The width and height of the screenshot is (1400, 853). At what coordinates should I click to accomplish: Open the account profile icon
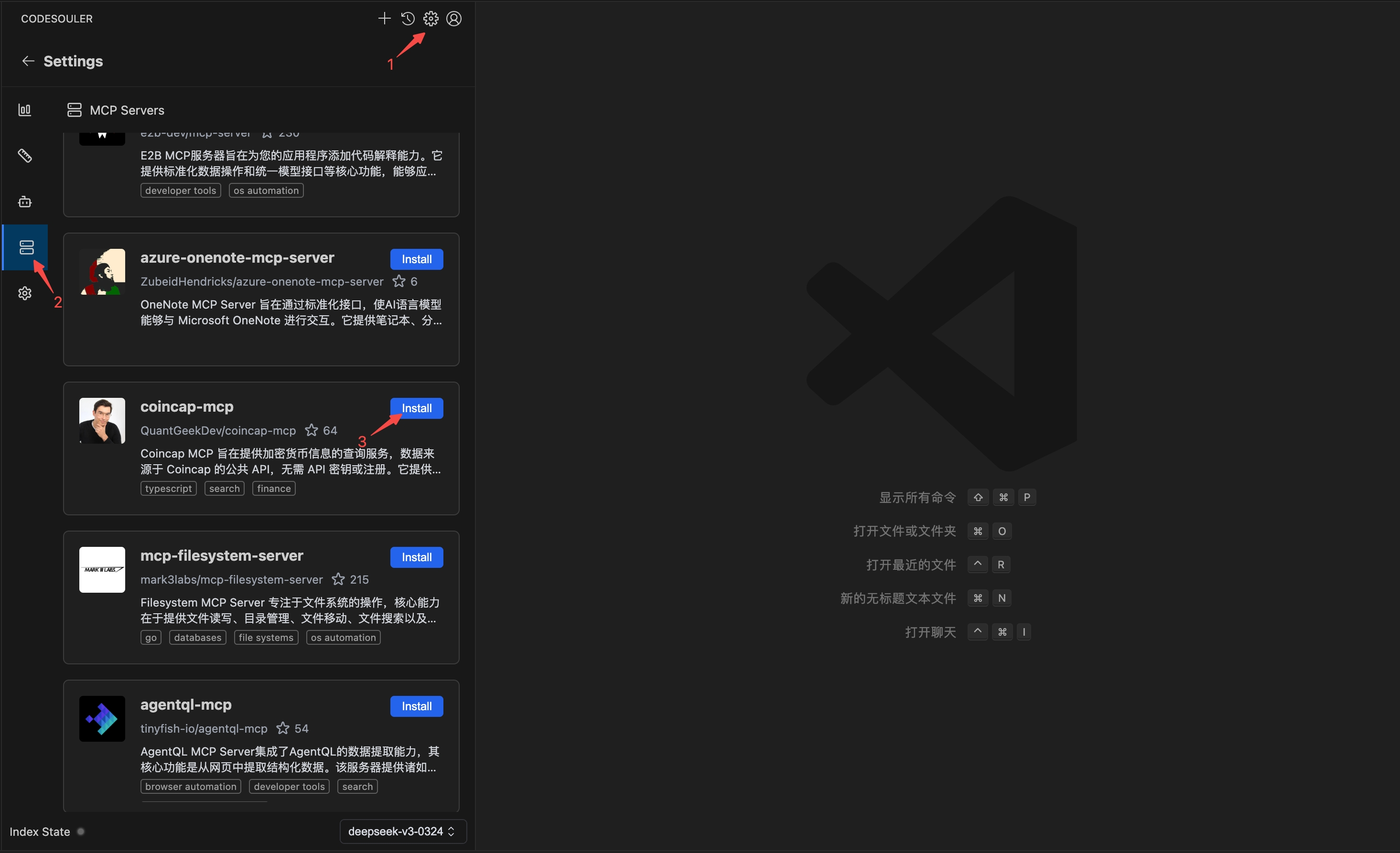(x=454, y=18)
